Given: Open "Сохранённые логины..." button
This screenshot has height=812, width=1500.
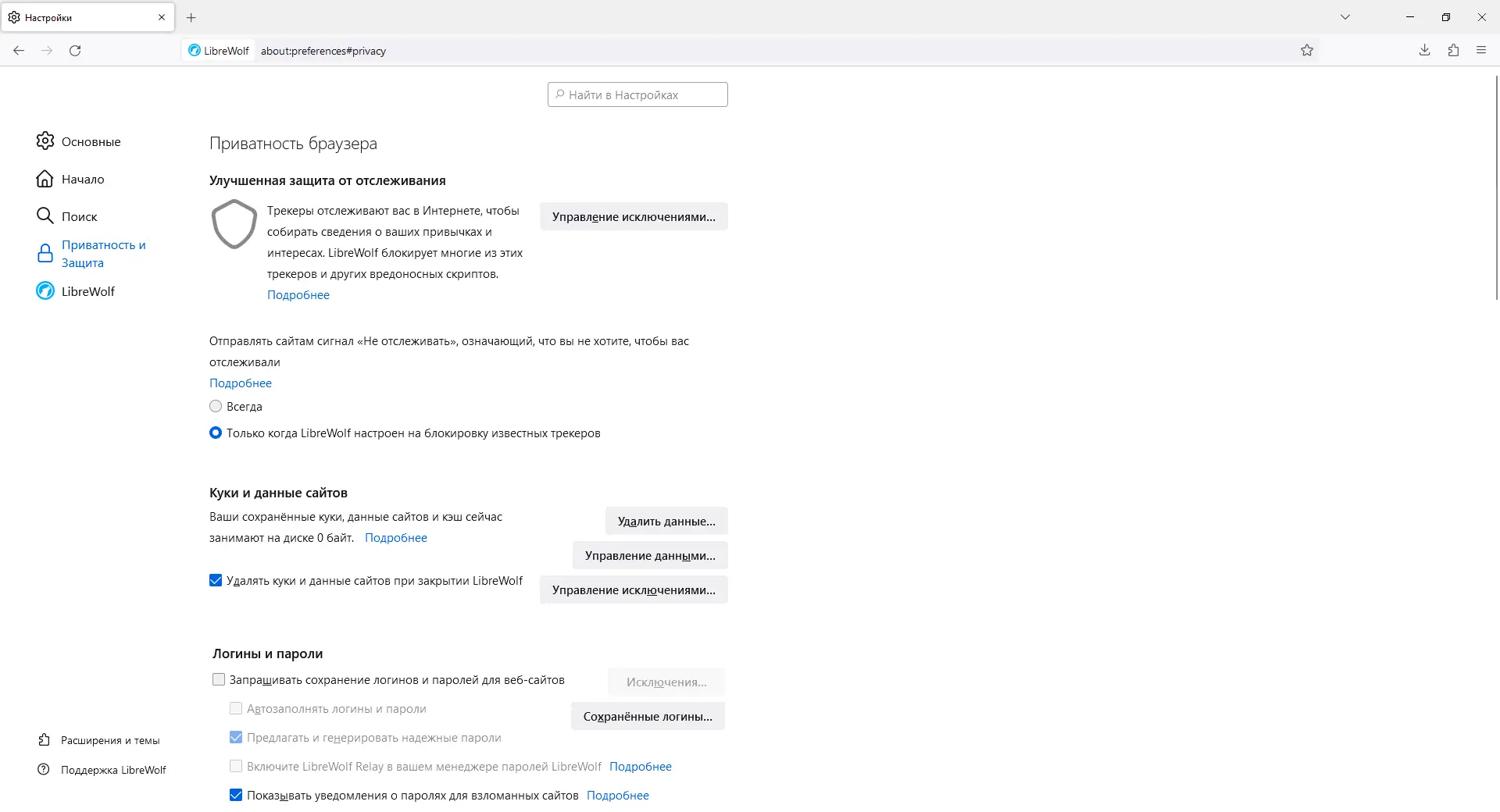Looking at the screenshot, I should click(648, 717).
